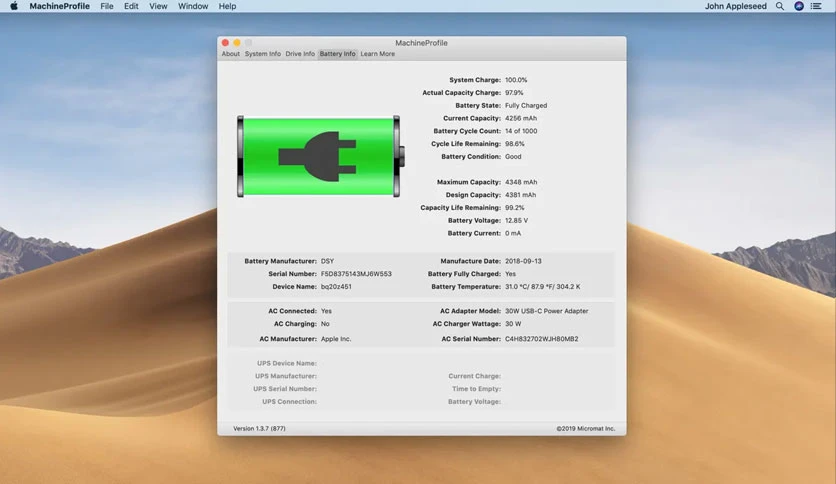This screenshot has height=484, width=836.
Task: Open the Help menu
Action: point(227,6)
